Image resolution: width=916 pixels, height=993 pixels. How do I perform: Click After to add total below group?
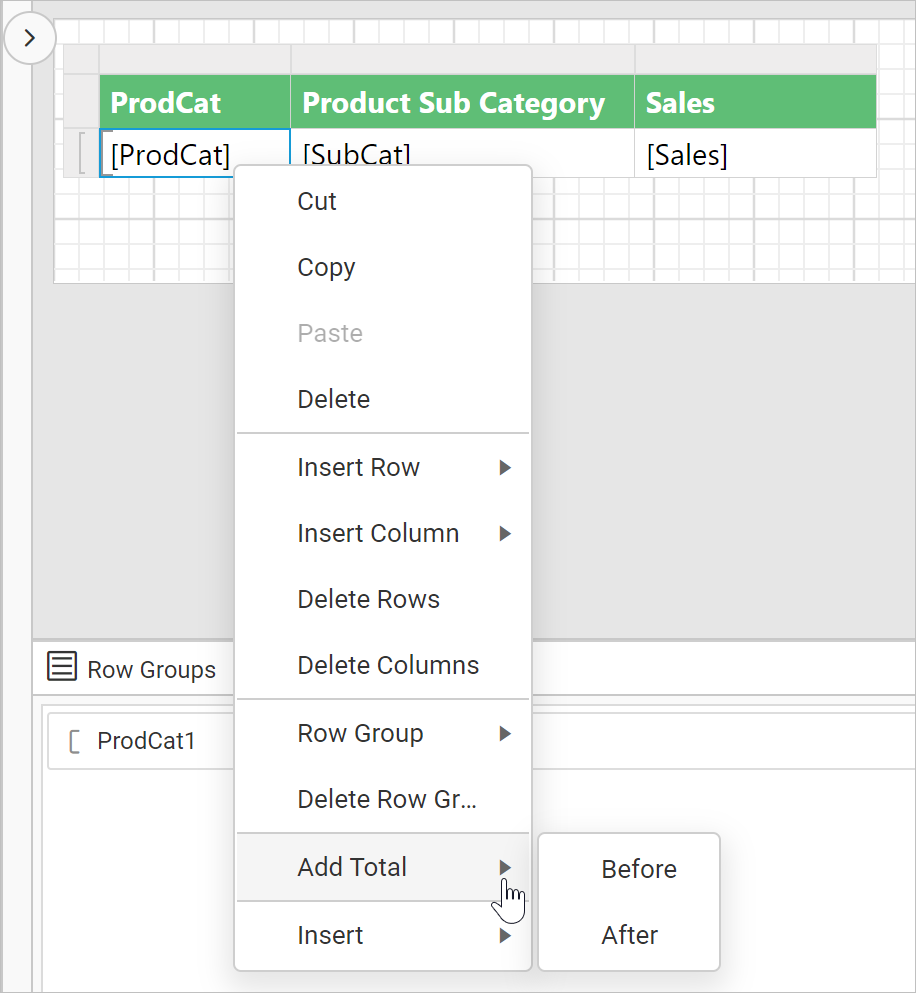coord(629,935)
